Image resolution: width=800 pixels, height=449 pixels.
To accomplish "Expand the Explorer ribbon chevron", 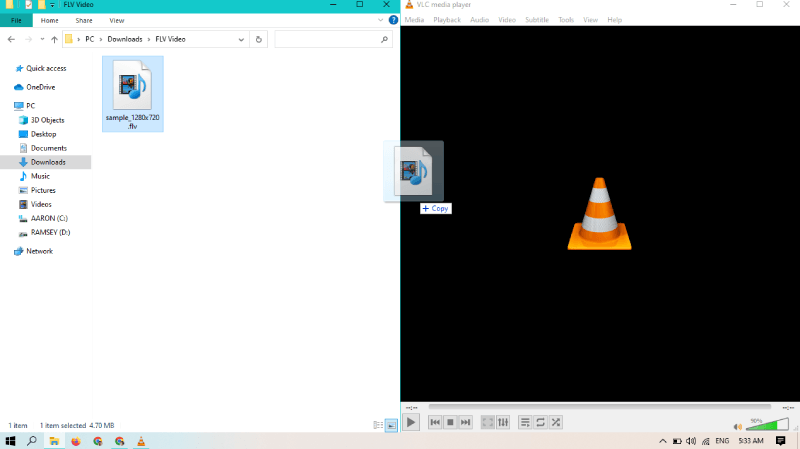I will (380, 20).
